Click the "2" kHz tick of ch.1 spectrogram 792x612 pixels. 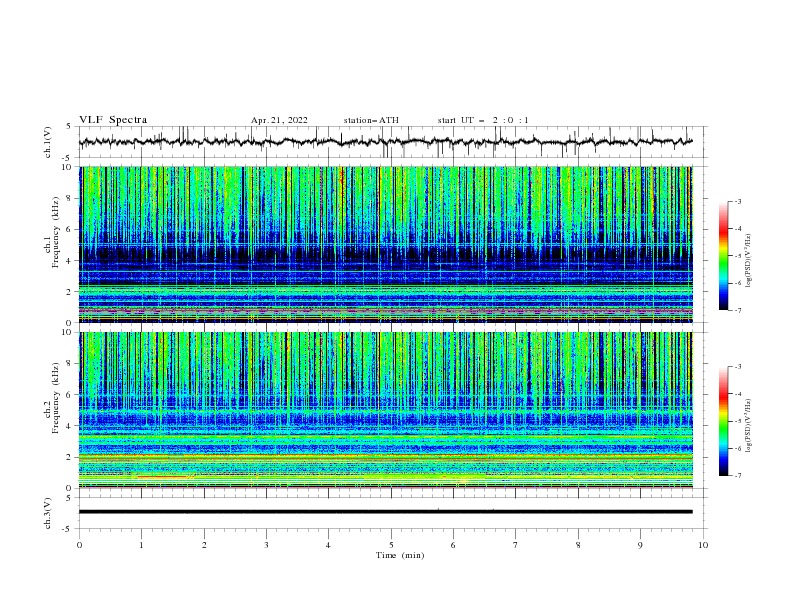coord(70,292)
